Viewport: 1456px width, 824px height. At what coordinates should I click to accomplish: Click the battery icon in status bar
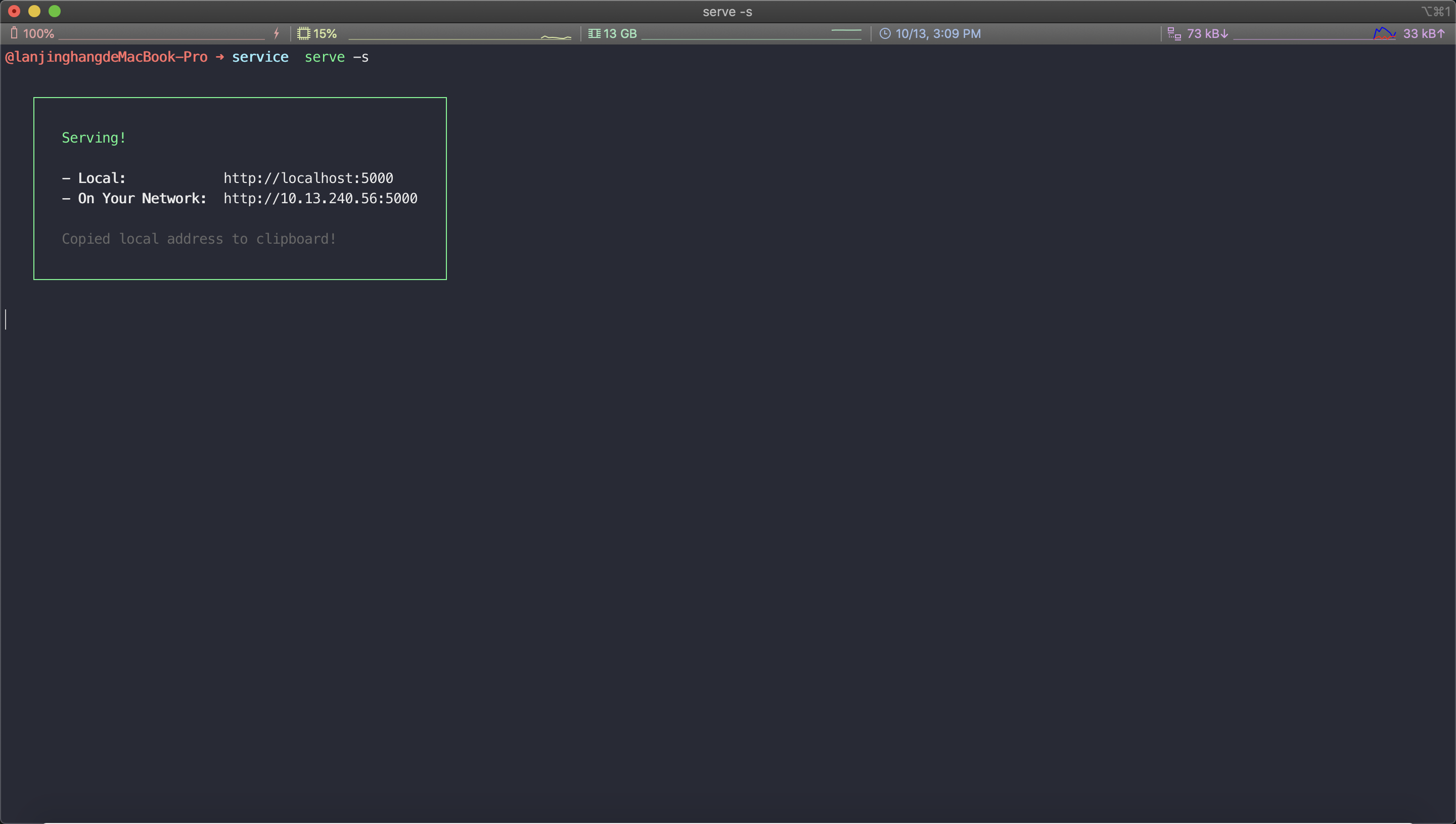(14, 33)
